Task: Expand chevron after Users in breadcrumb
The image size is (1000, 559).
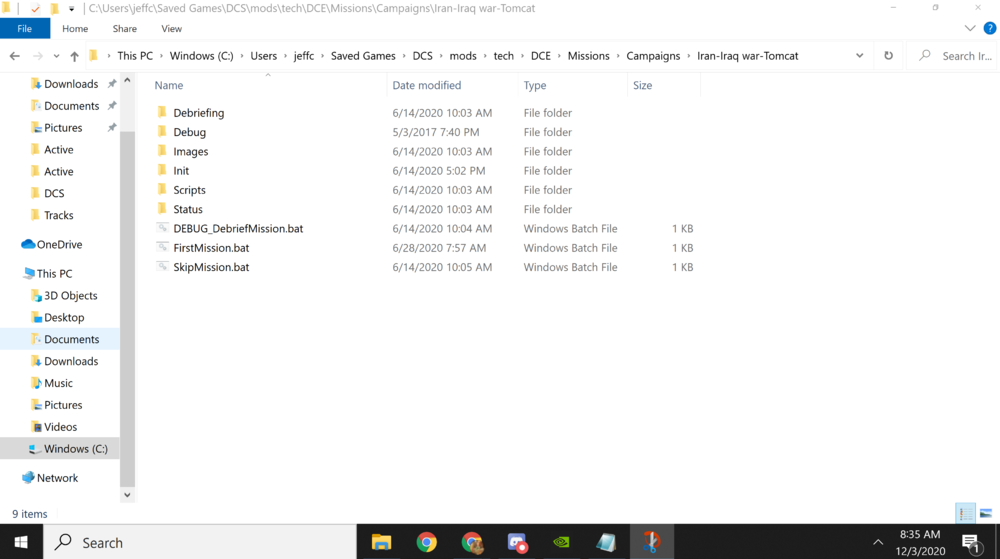Action: coord(285,56)
